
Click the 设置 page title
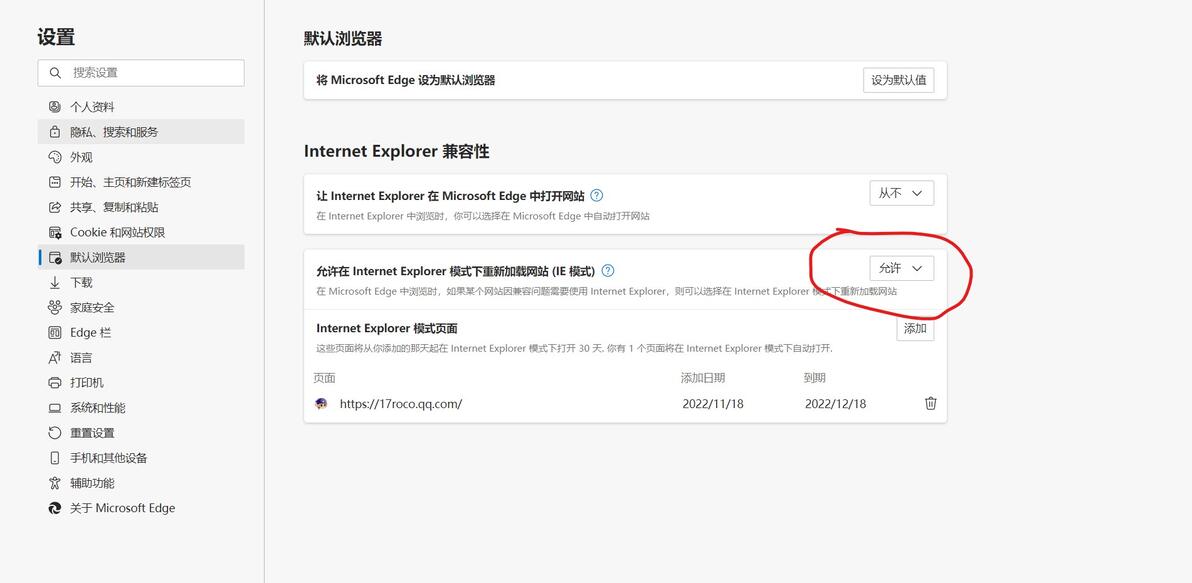point(56,36)
